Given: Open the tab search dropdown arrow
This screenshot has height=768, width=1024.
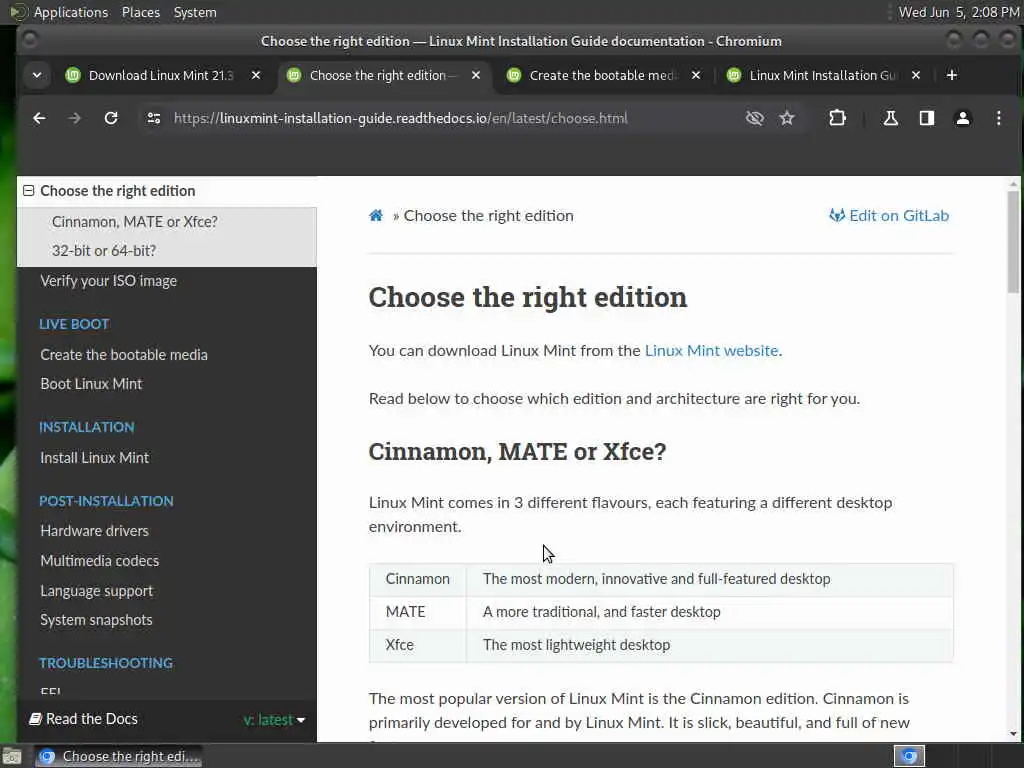Looking at the screenshot, I should pos(37,75).
